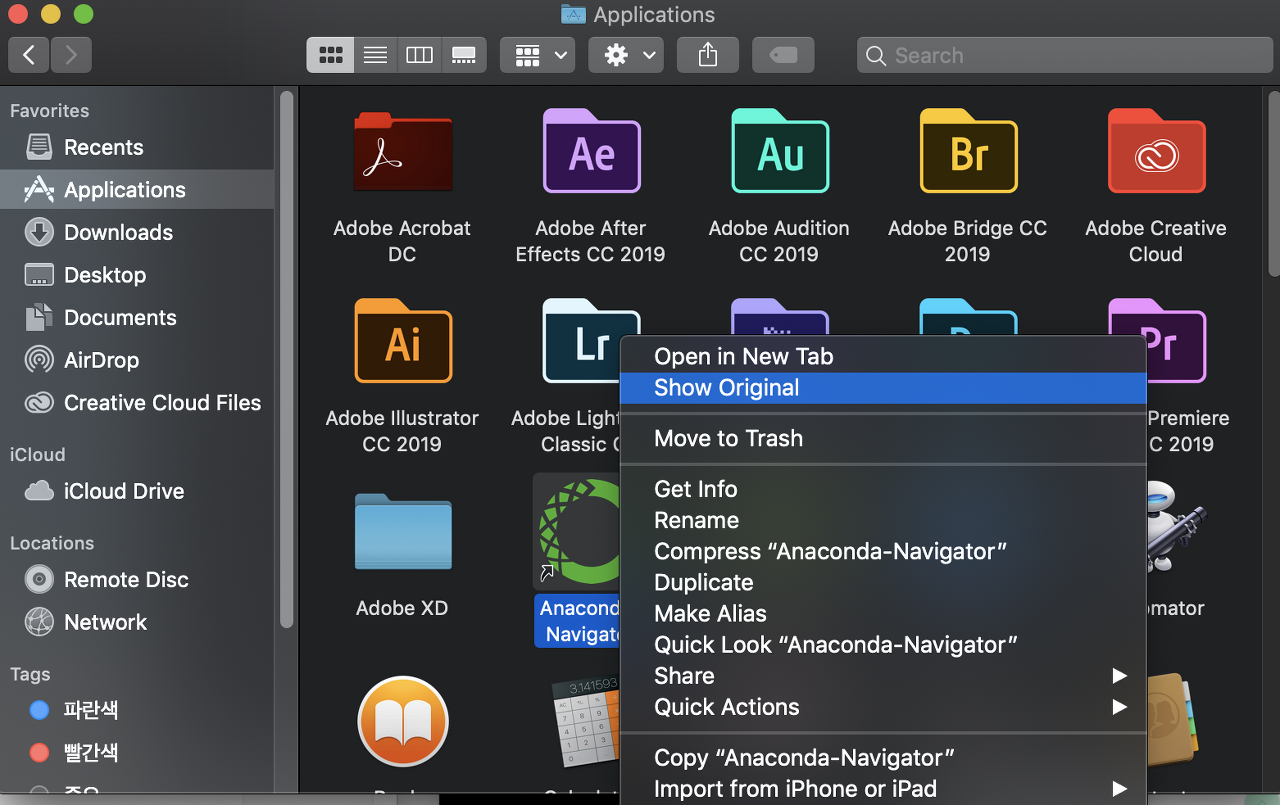The image size is (1280, 805).
Task: Open the Adobe Bridge CC 2019 folder
Action: tap(968, 151)
